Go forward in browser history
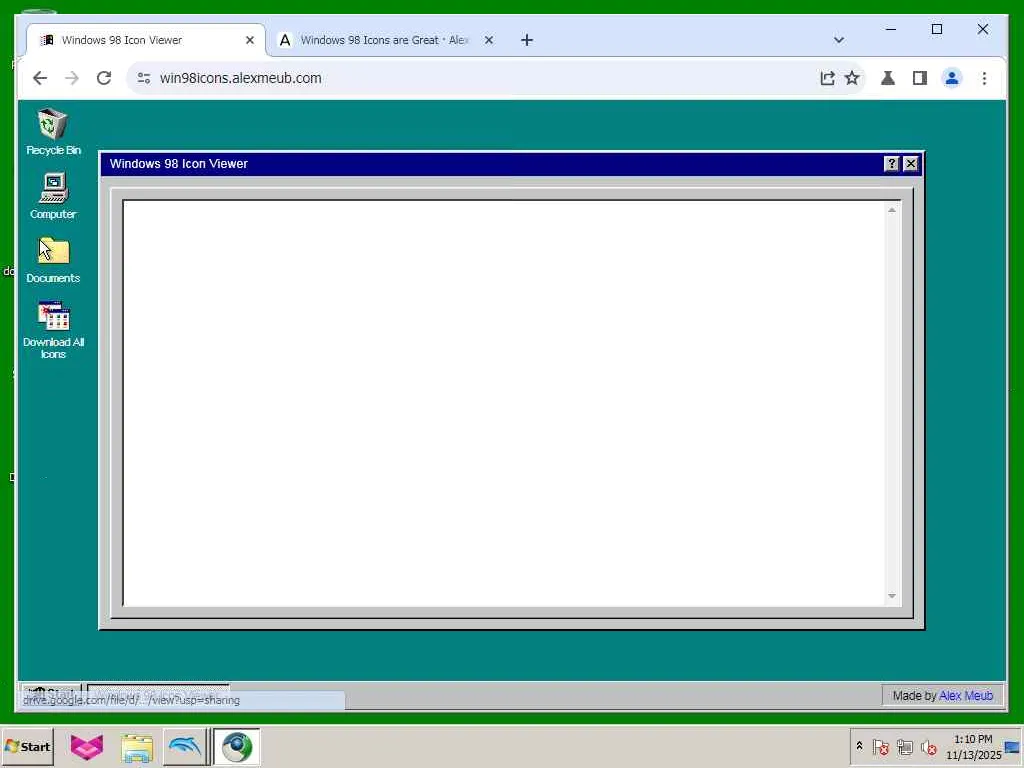 72,78
